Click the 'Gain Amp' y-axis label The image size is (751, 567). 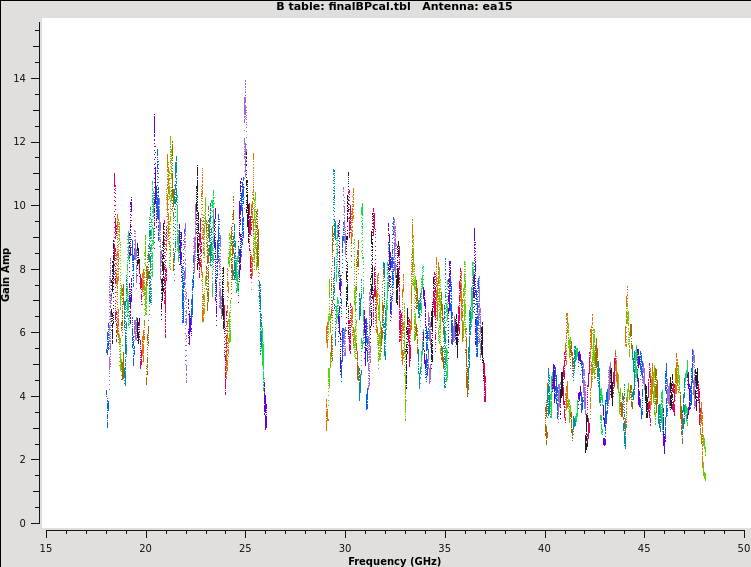(7, 274)
